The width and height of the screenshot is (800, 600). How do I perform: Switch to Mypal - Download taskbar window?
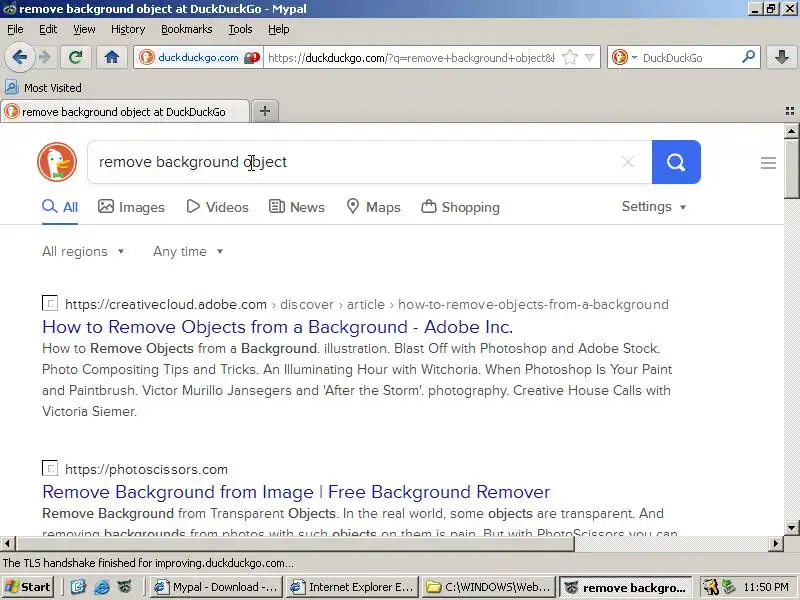(x=217, y=587)
